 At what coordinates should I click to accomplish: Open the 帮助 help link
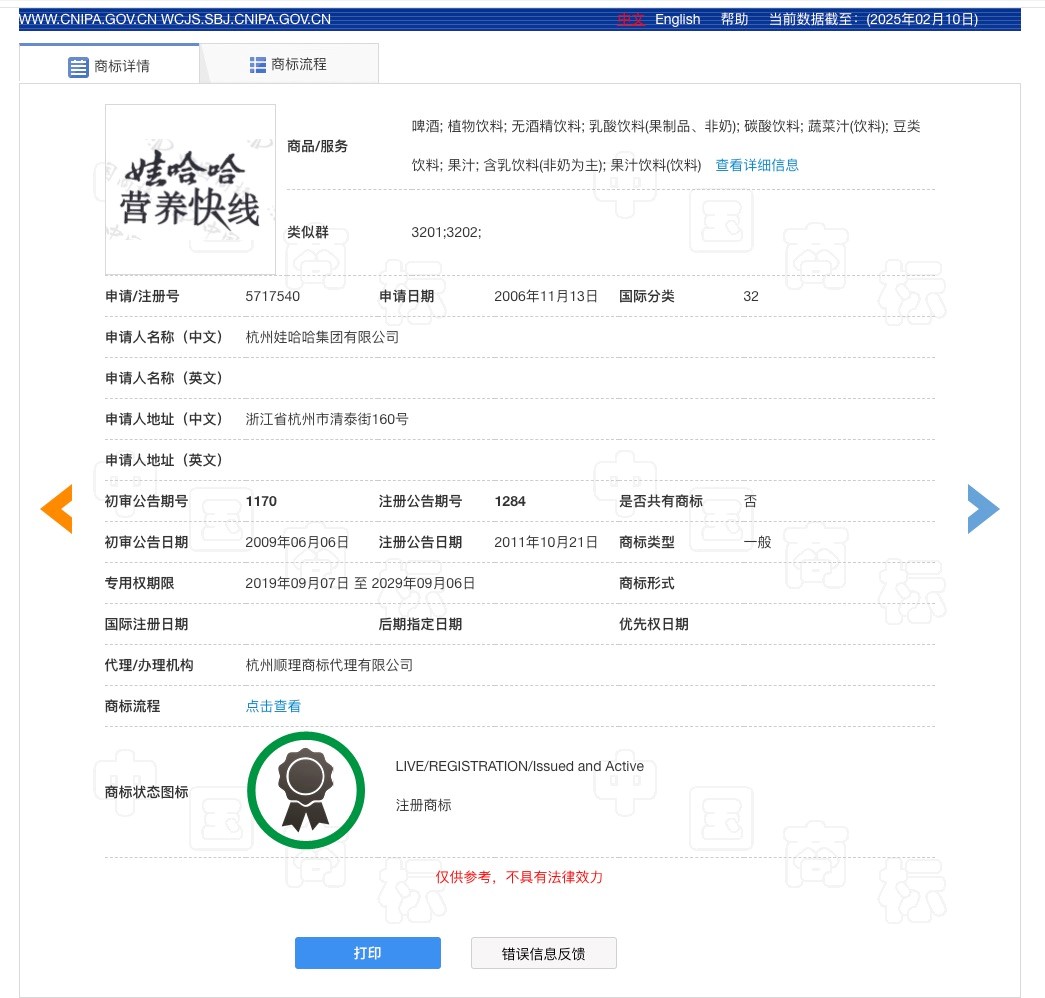click(x=734, y=19)
